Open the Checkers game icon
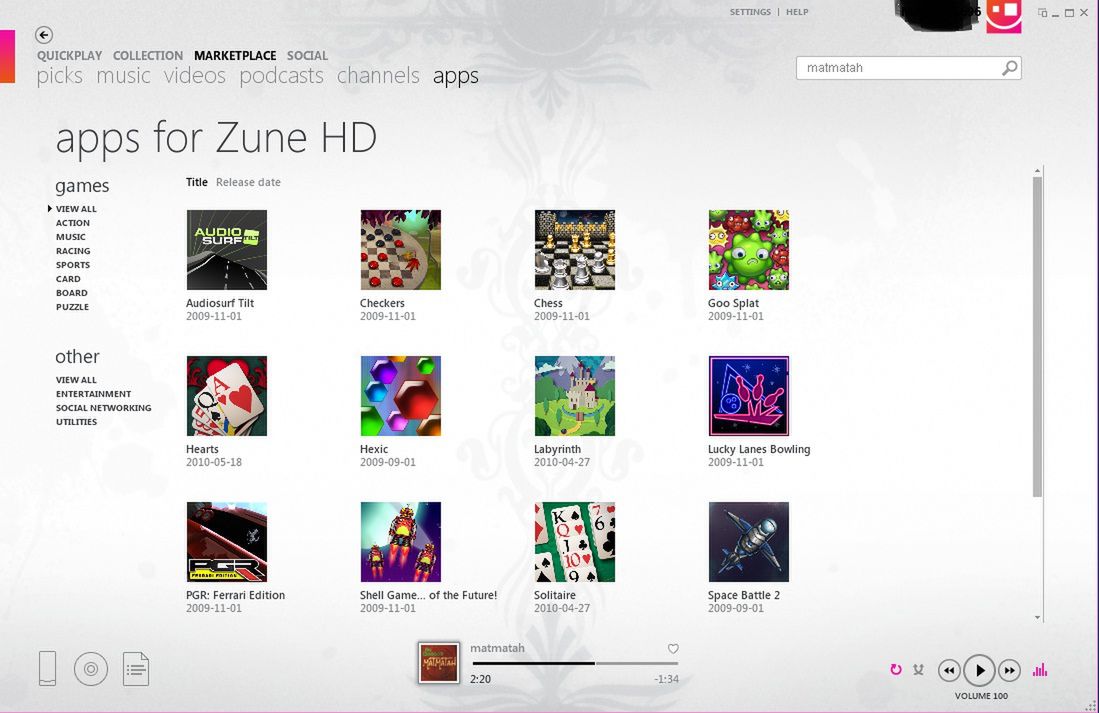1099x713 pixels. pos(400,250)
